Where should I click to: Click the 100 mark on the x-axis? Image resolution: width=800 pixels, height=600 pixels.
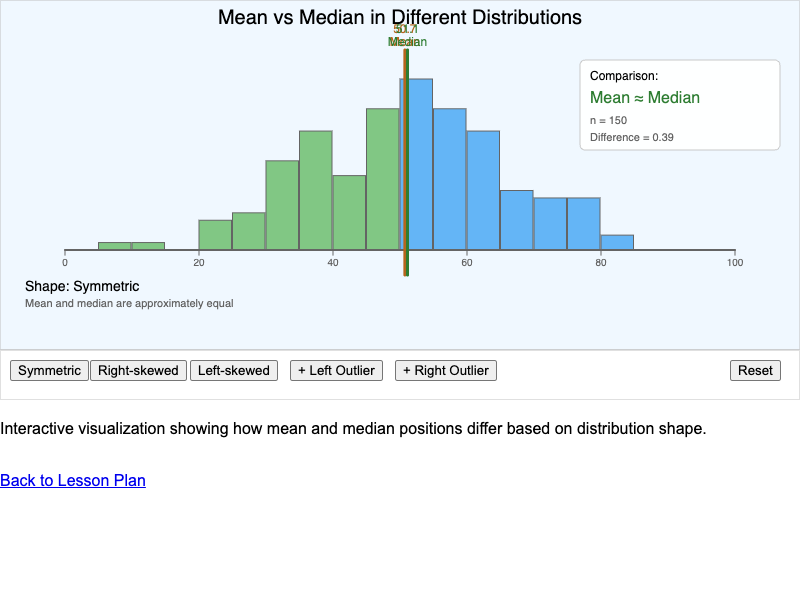coord(734,262)
